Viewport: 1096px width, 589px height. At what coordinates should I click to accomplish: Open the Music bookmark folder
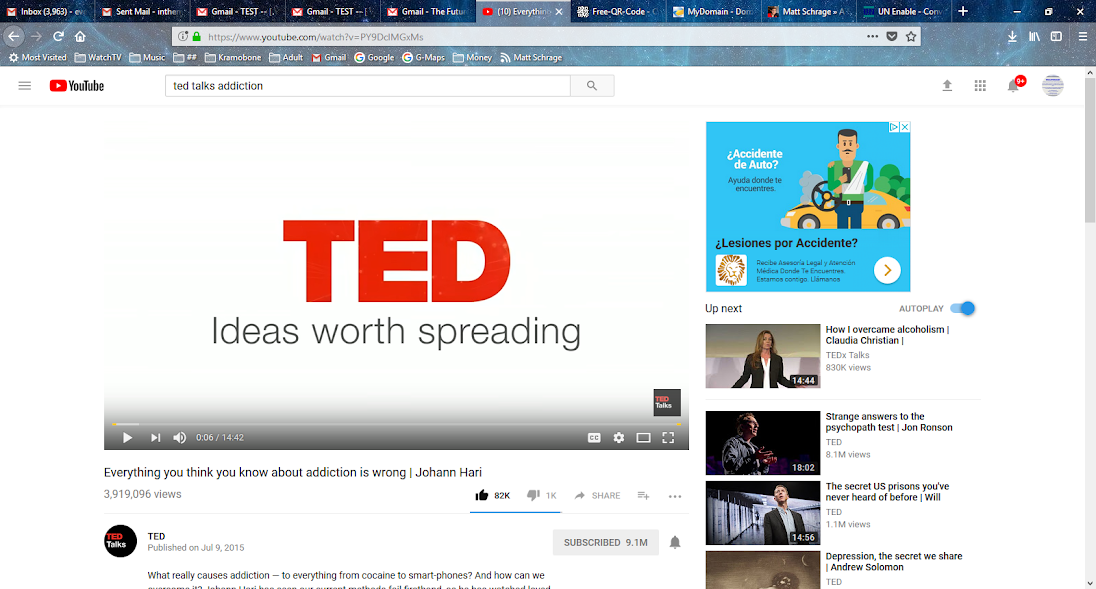(147, 57)
